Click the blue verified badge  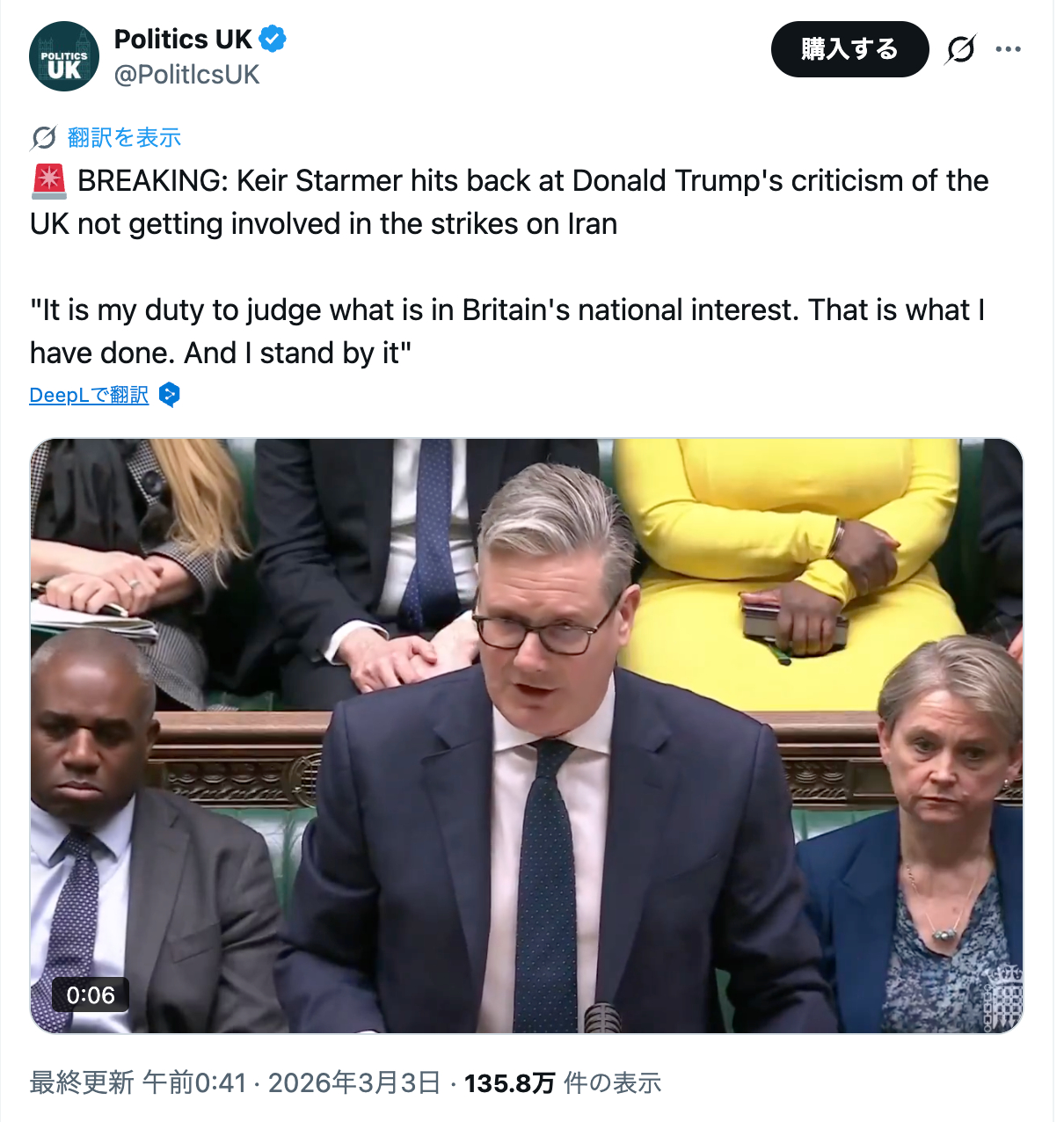[272, 40]
